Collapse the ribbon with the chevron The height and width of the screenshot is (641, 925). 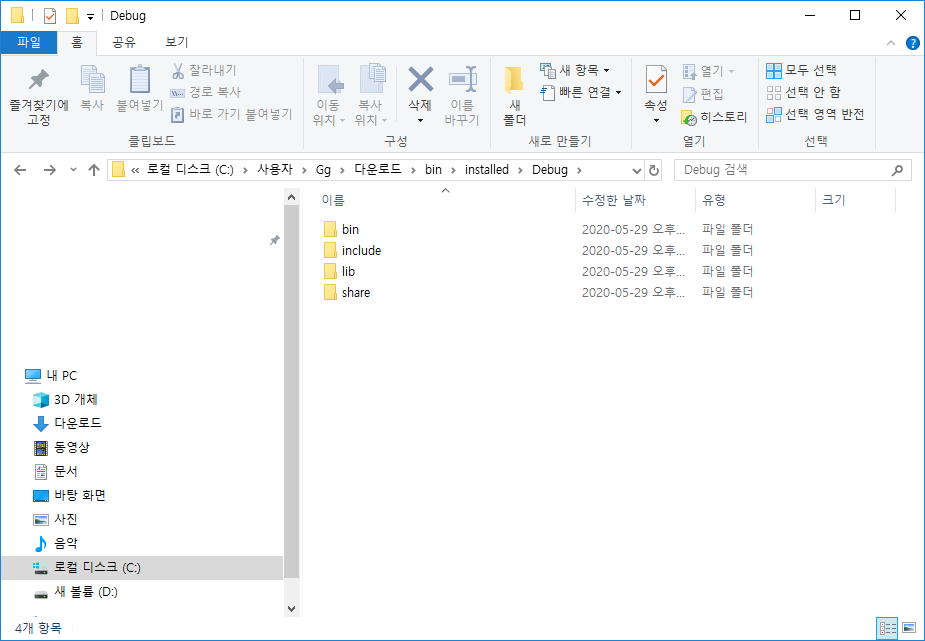click(x=891, y=43)
